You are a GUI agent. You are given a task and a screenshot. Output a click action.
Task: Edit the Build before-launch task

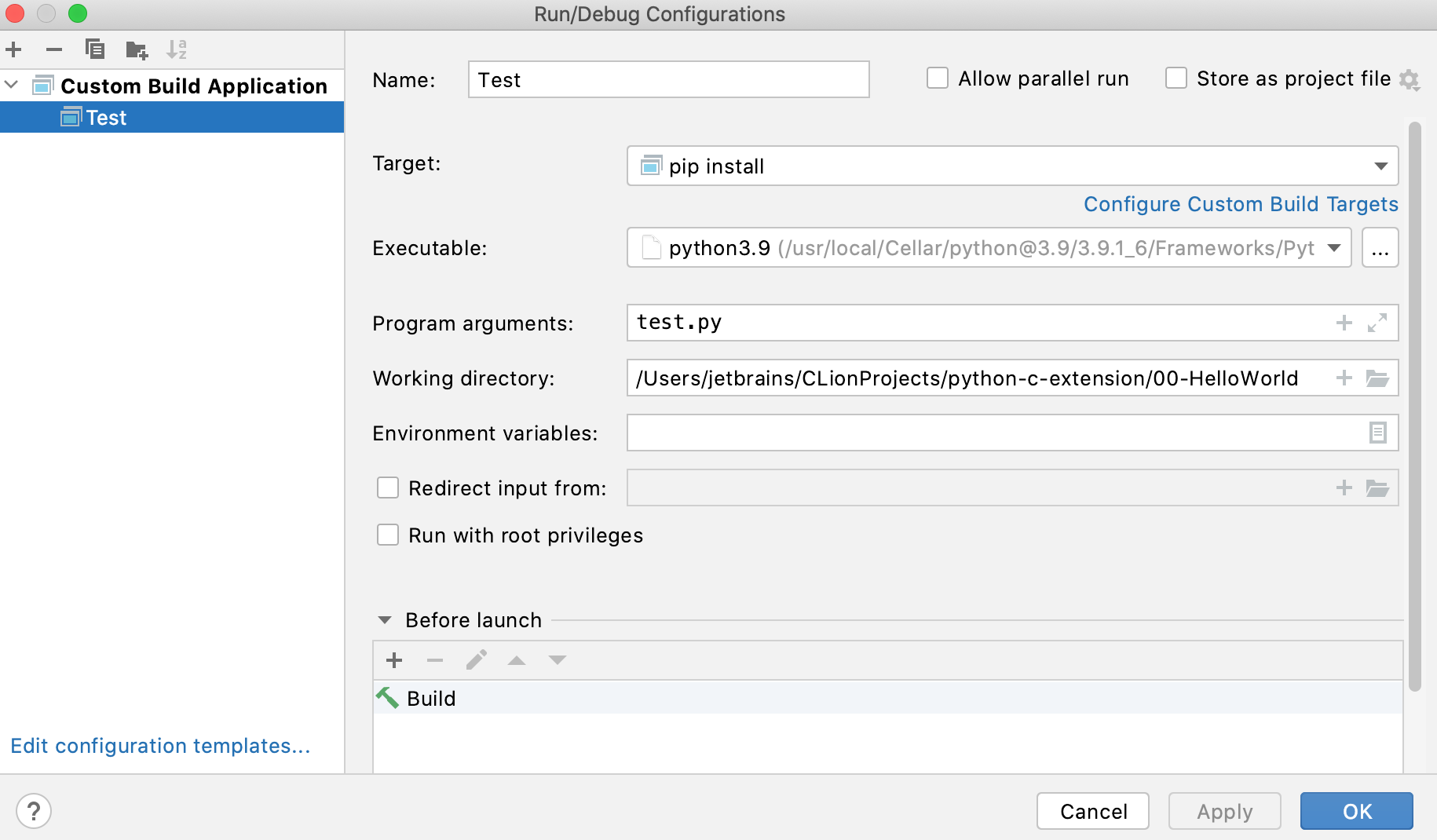pyautogui.click(x=476, y=659)
